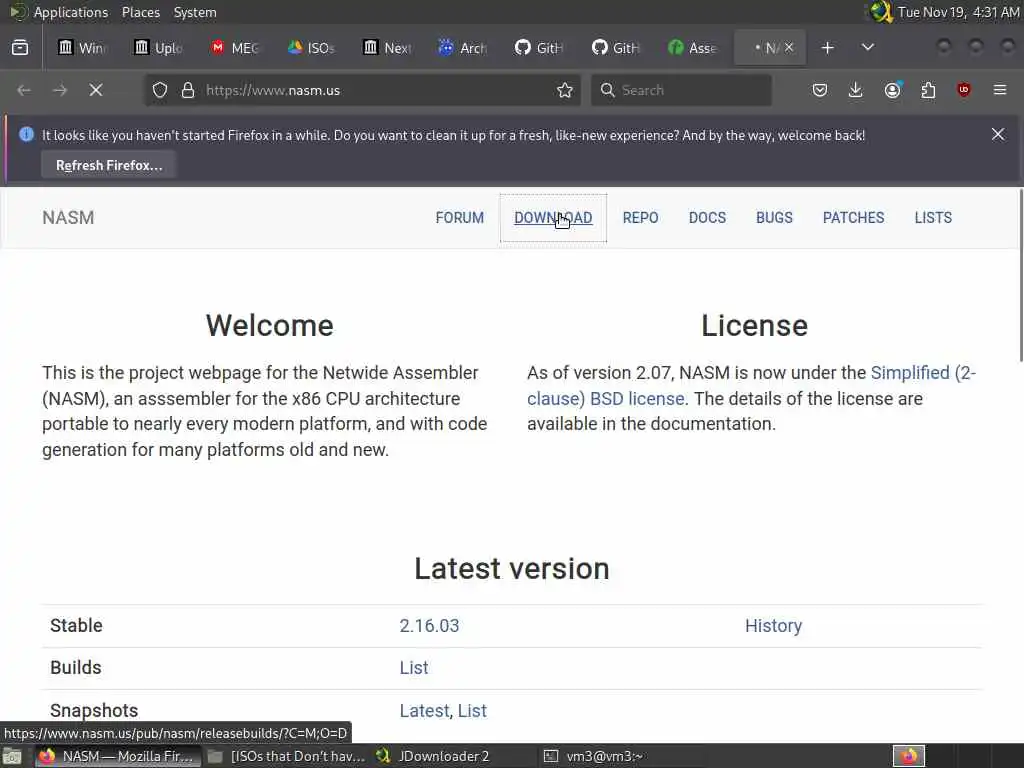Click the Refresh Firefox button
Image resolution: width=1024 pixels, height=768 pixels.
click(x=109, y=165)
